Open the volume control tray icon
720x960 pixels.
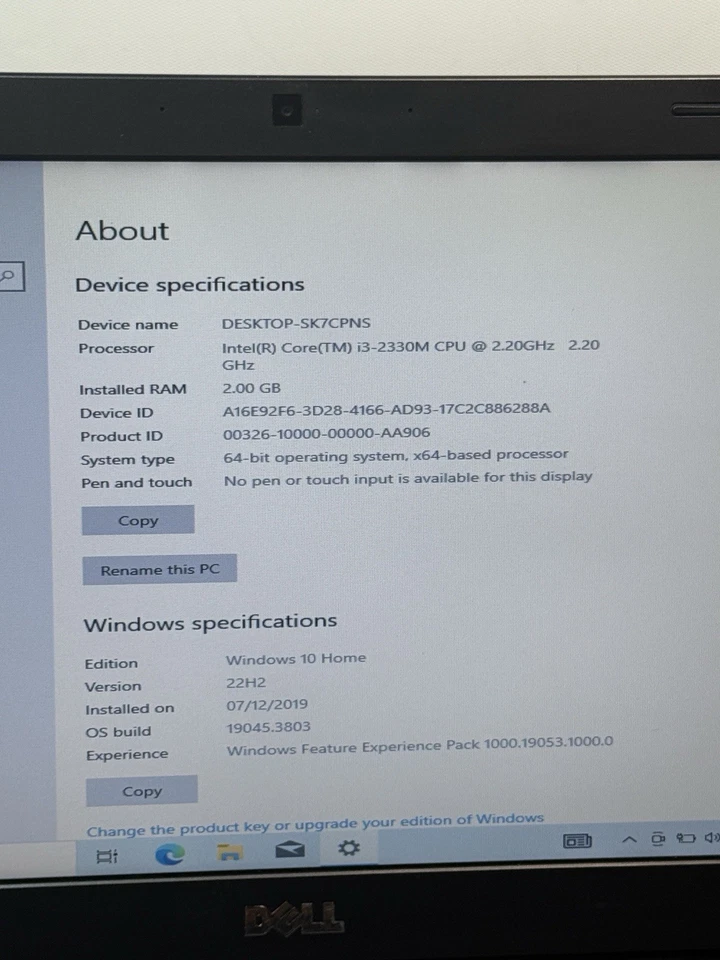tap(712, 837)
